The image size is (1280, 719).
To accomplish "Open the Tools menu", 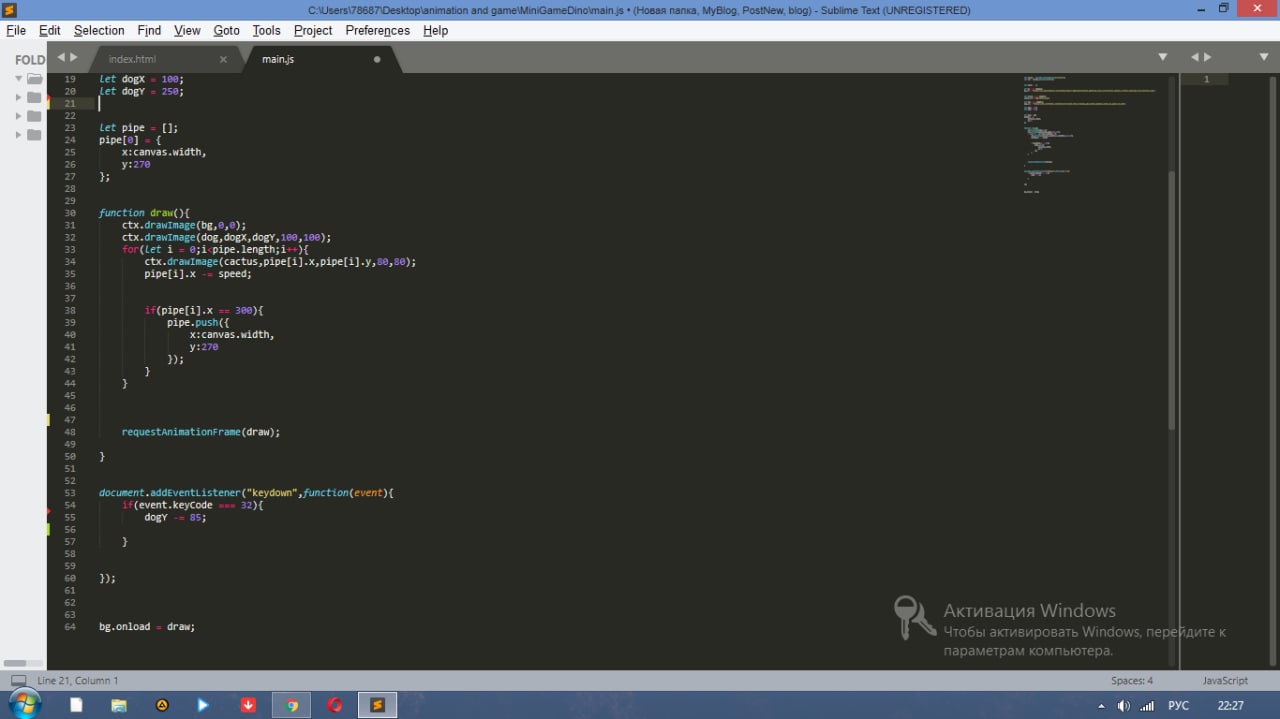I will click(x=267, y=30).
